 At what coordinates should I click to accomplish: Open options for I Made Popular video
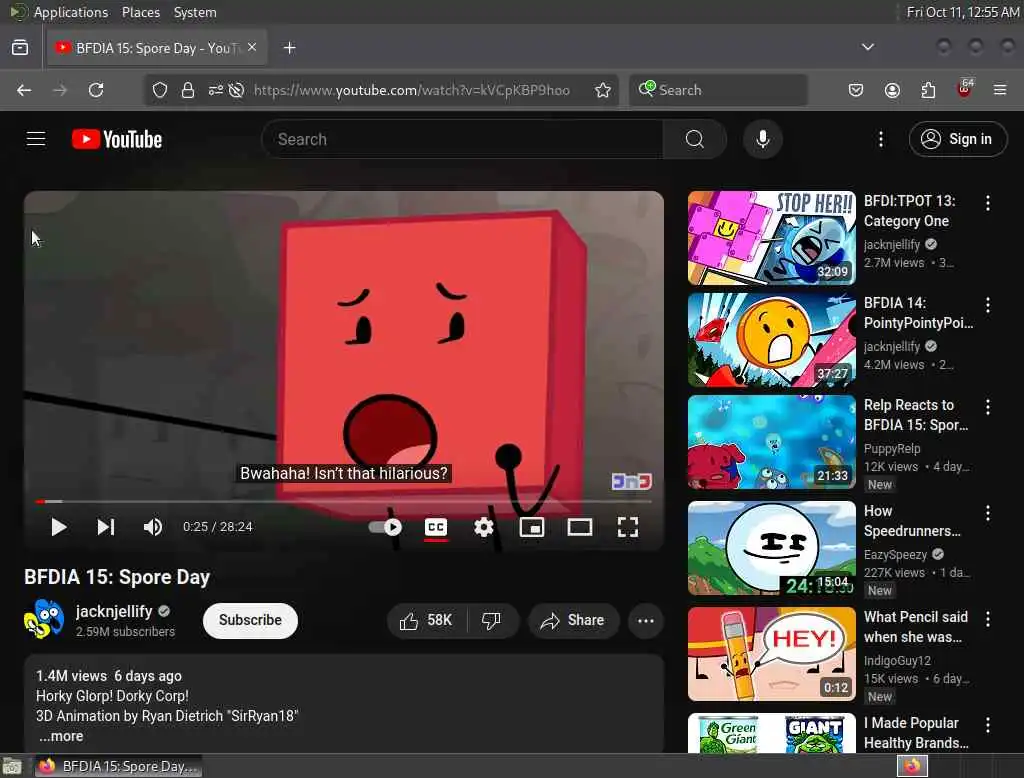(x=987, y=724)
